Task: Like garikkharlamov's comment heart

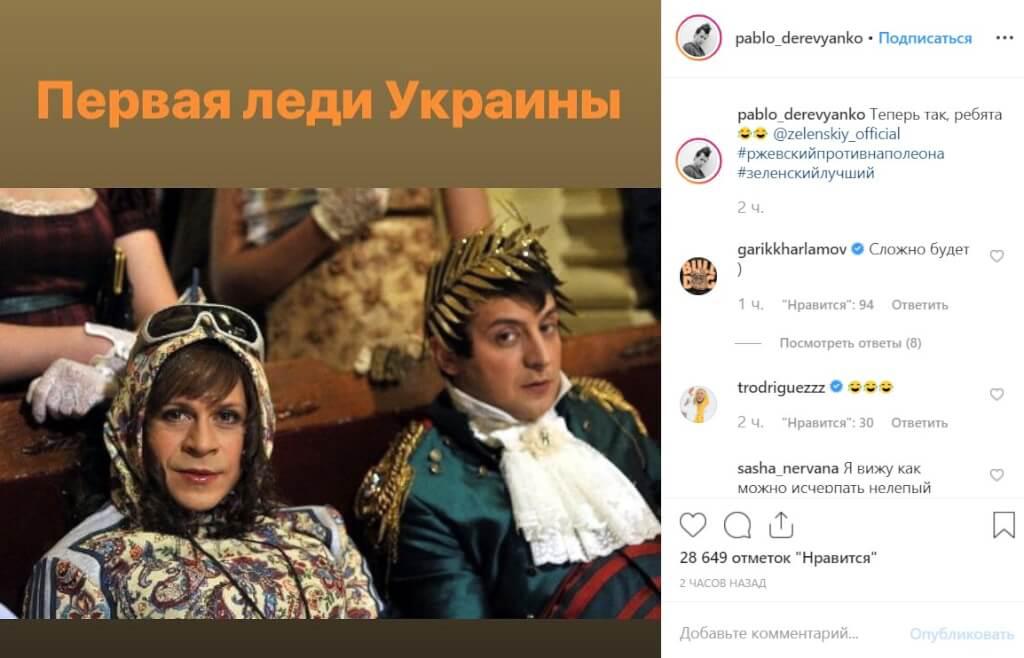Action: pos(997,256)
